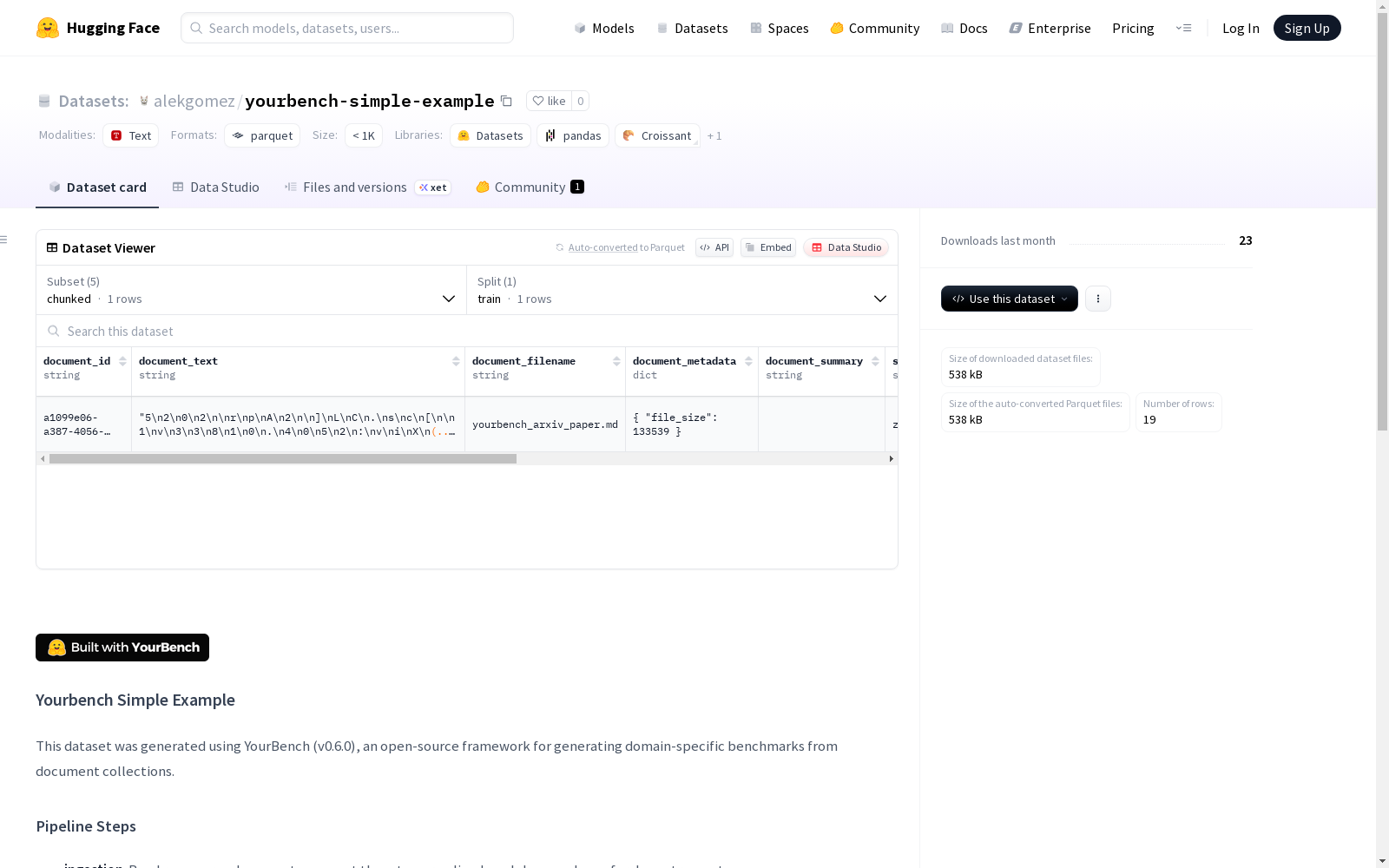Screen dimensions: 1389x868
Task: Open Docs
Action: pyautogui.click(x=964, y=28)
